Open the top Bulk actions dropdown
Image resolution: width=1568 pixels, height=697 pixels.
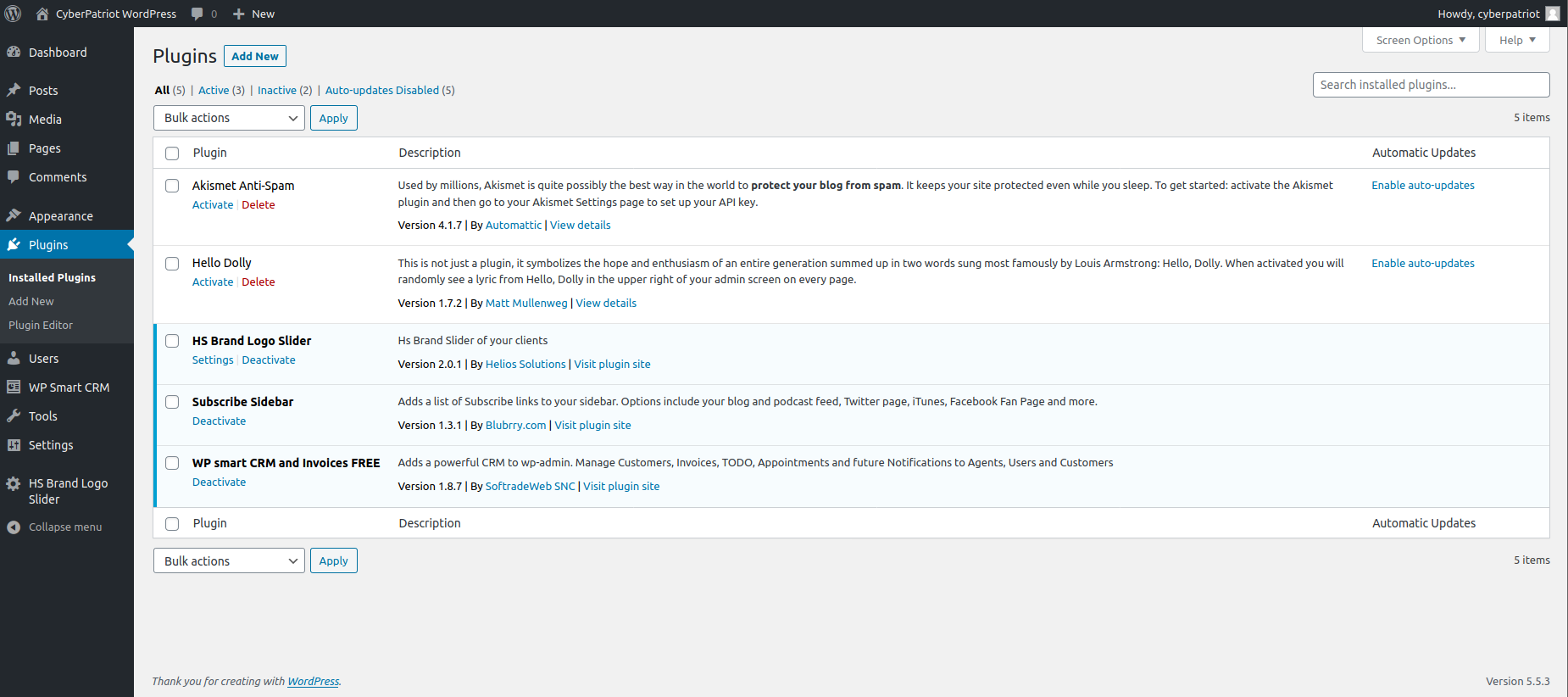tap(229, 118)
